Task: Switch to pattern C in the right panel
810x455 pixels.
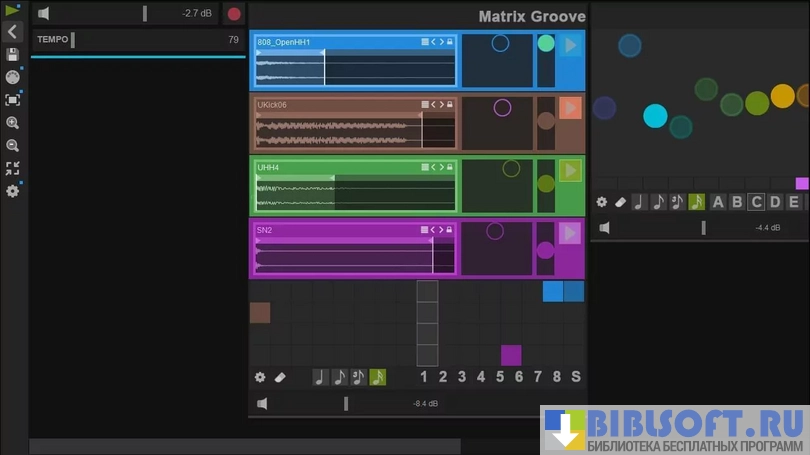Action: pyautogui.click(x=756, y=202)
